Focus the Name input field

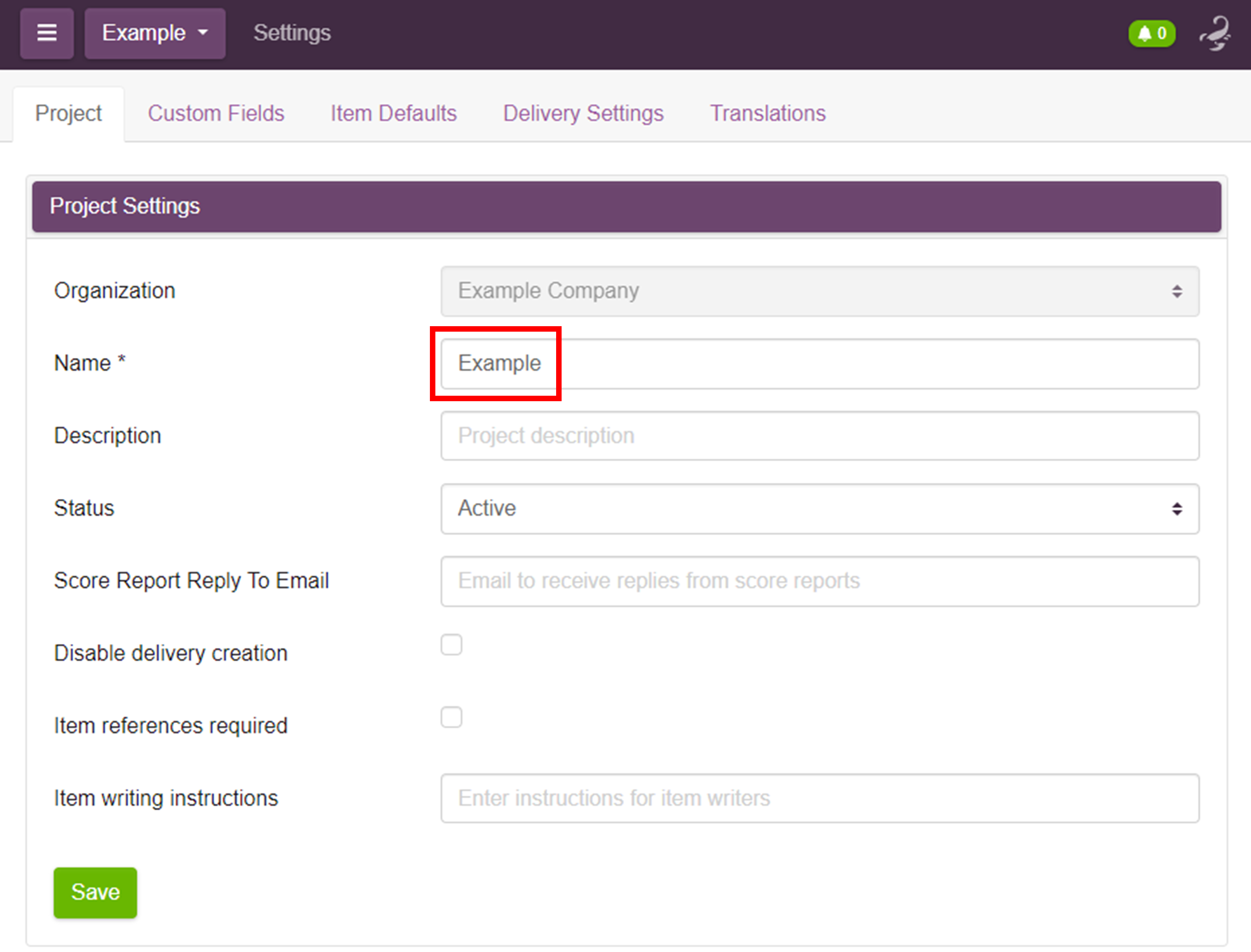(820, 364)
